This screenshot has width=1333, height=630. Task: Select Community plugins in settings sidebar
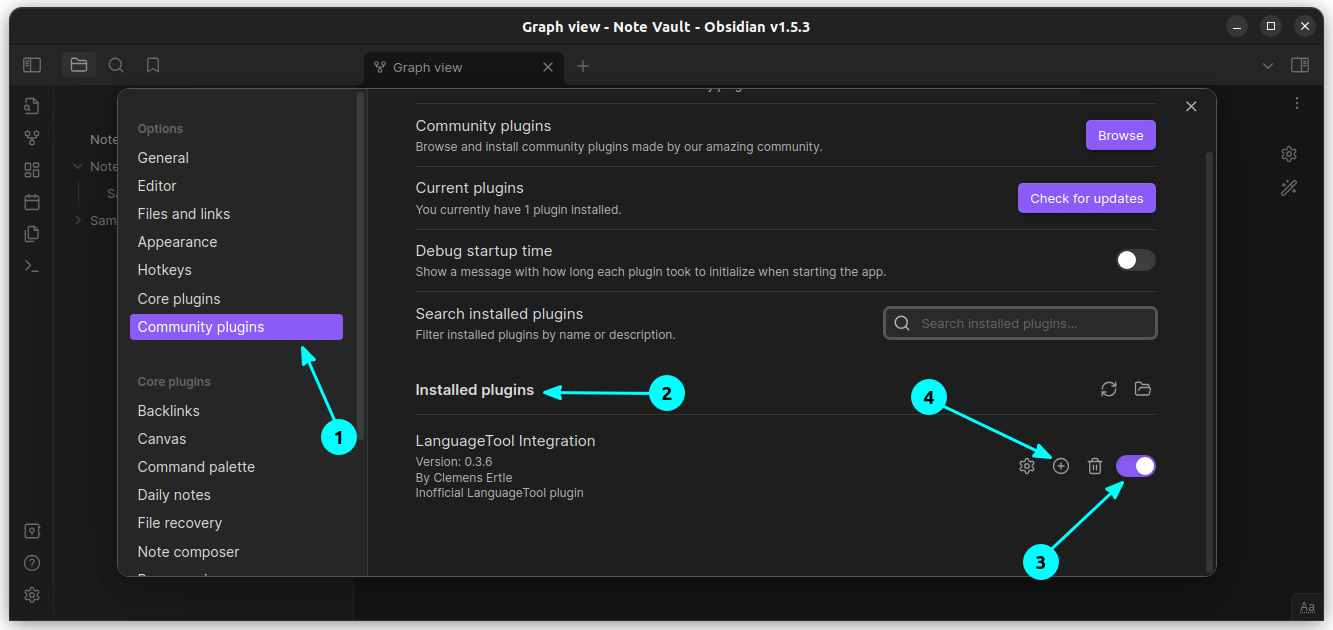[x=236, y=326]
